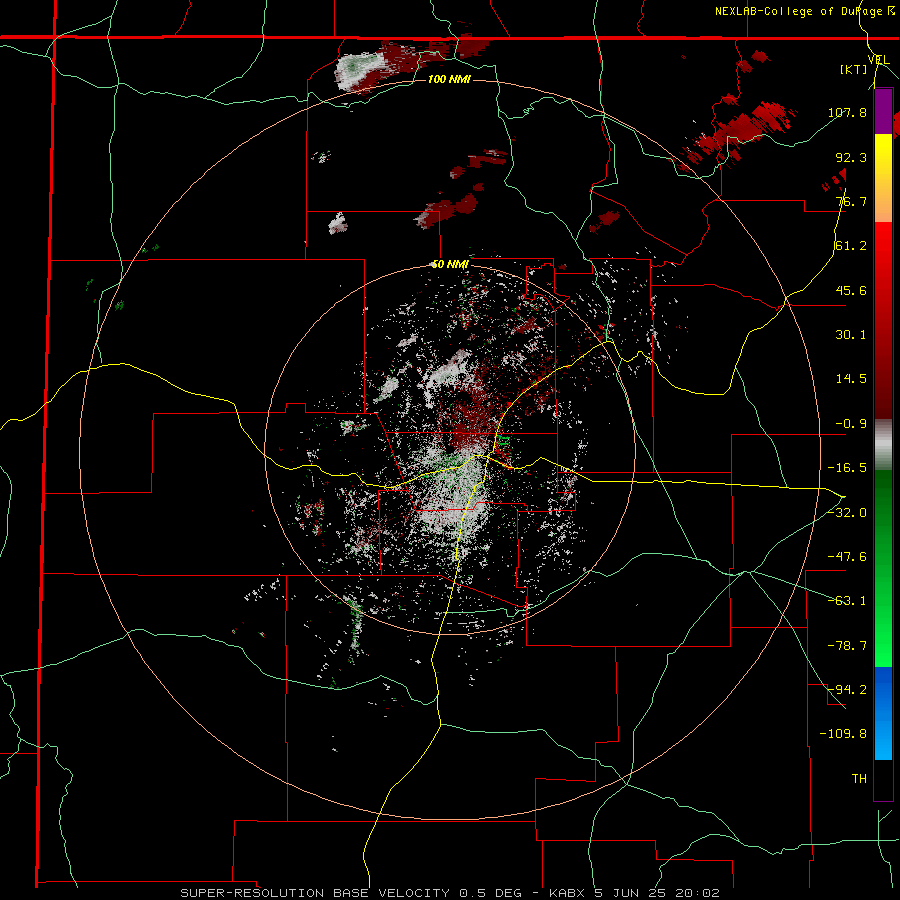The width and height of the screenshot is (900, 900).
Task: Click the 45.6 velocity scale value
Action: [851, 290]
